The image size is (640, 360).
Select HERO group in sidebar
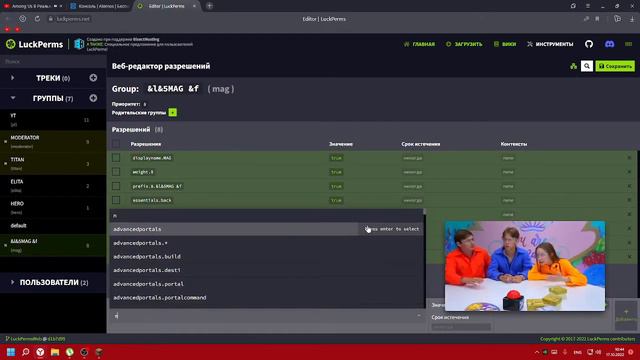[x=53, y=208]
